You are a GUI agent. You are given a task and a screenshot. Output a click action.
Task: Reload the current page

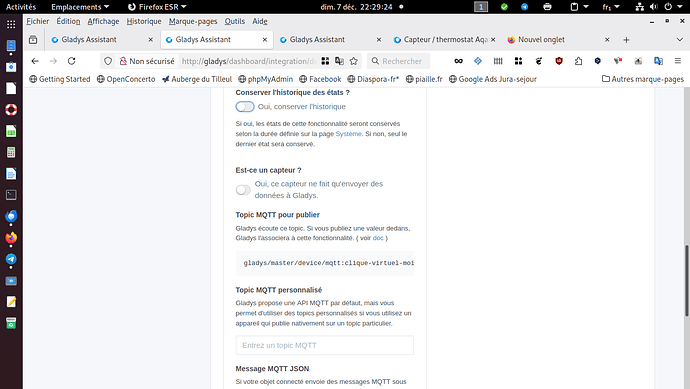(72, 61)
